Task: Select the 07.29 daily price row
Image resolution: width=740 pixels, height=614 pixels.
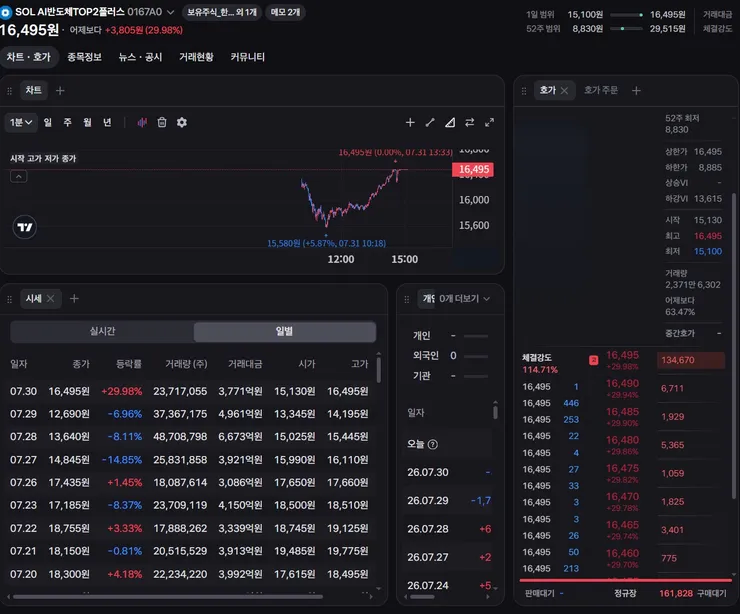Action: 189,414
